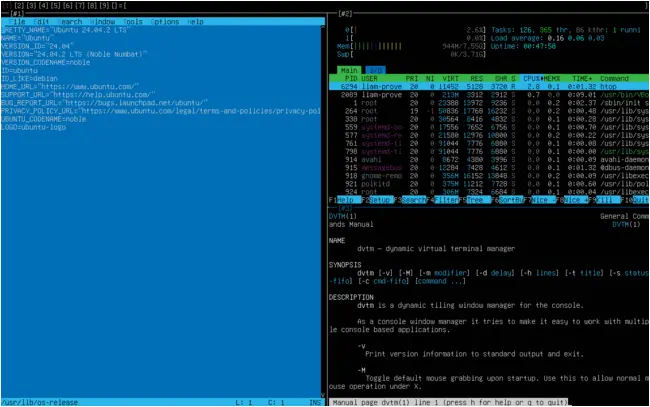Click the F2 Setup button in htop
This screenshot has width=650, height=407.
pyautogui.click(x=378, y=200)
